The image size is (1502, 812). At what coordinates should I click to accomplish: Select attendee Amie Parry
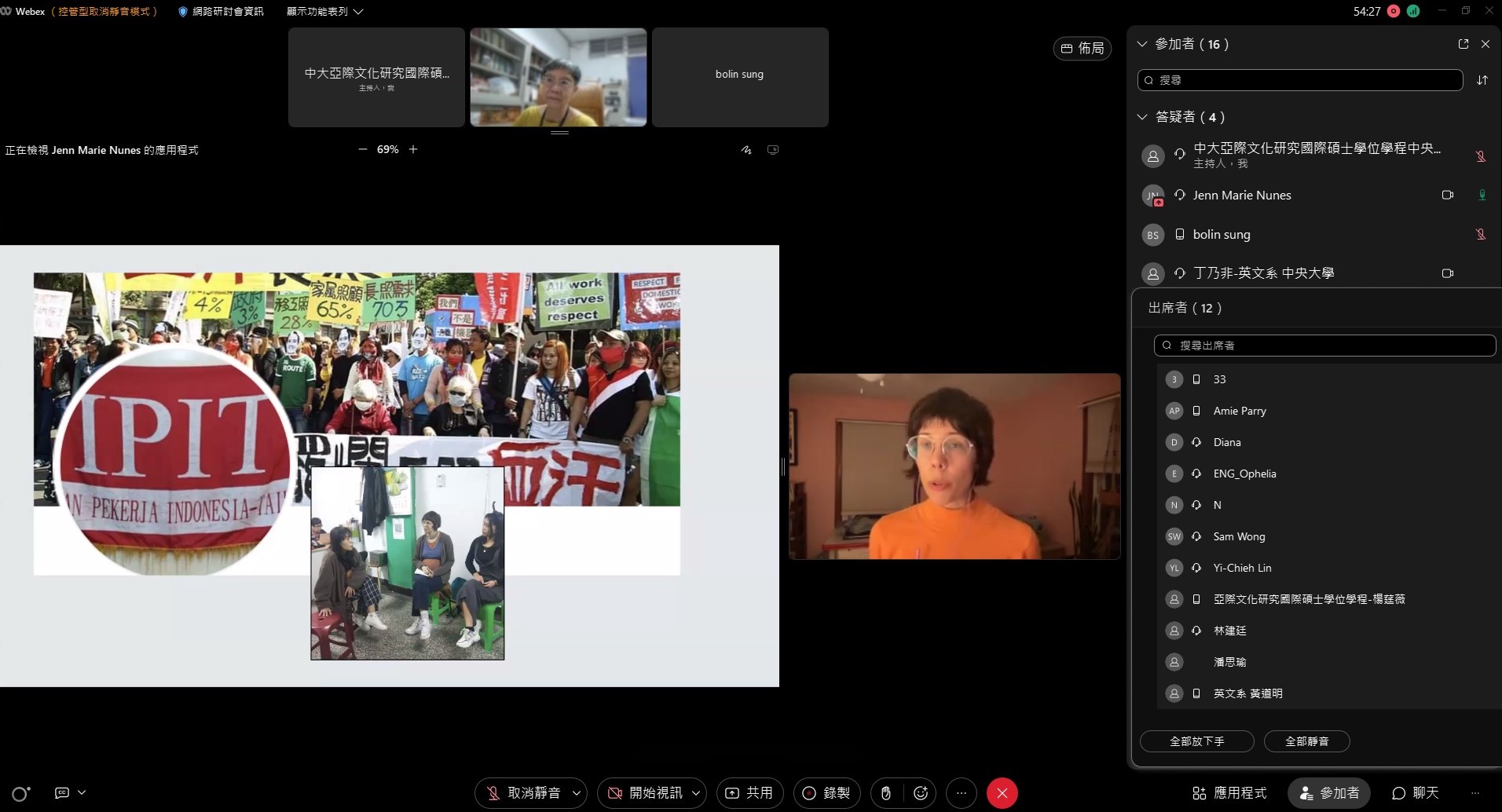(1328, 411)
